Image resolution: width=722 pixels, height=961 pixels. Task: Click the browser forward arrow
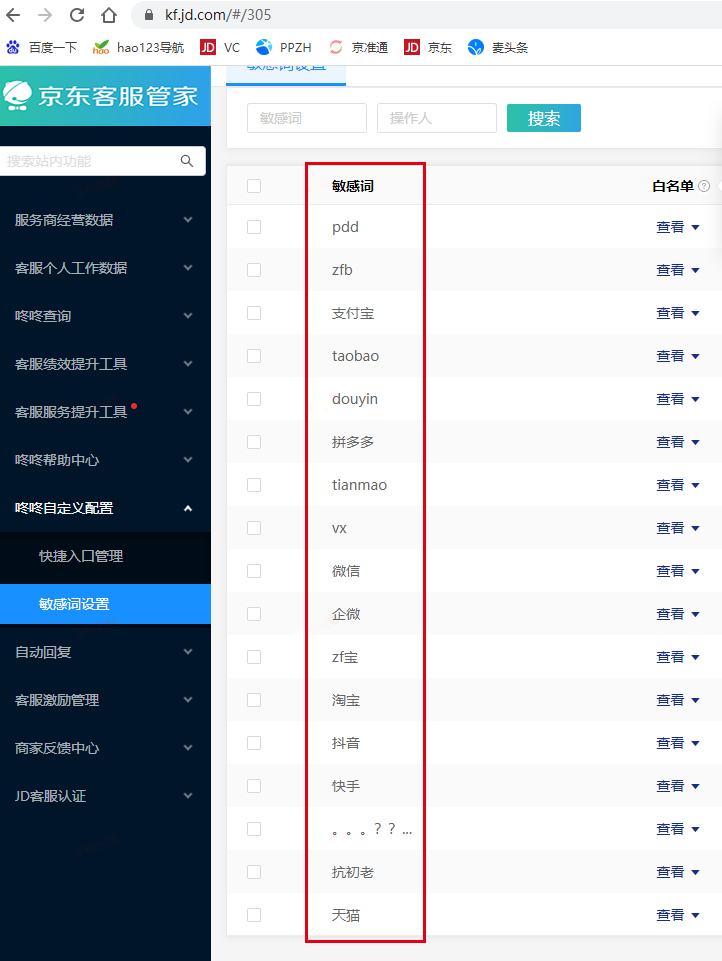pos(45,15)
